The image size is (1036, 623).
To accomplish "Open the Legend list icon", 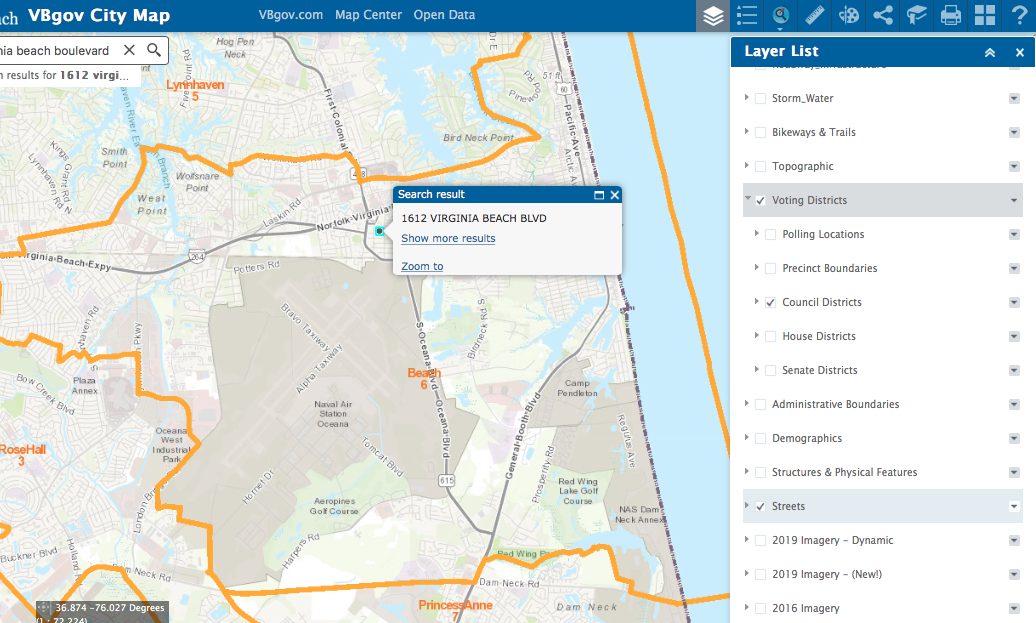I will 746,15.
